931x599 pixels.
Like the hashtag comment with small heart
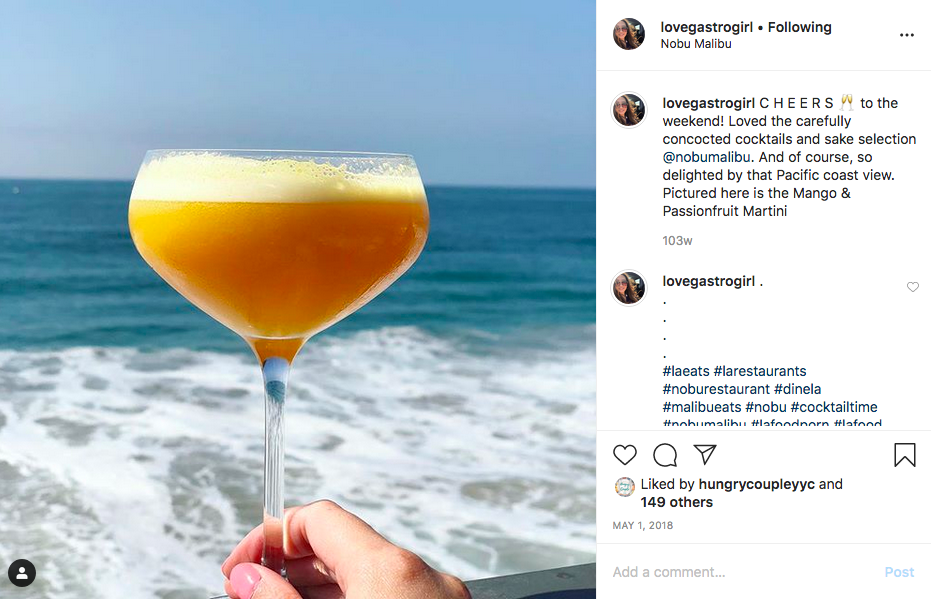pyautogui.click(x=912, y=287)
